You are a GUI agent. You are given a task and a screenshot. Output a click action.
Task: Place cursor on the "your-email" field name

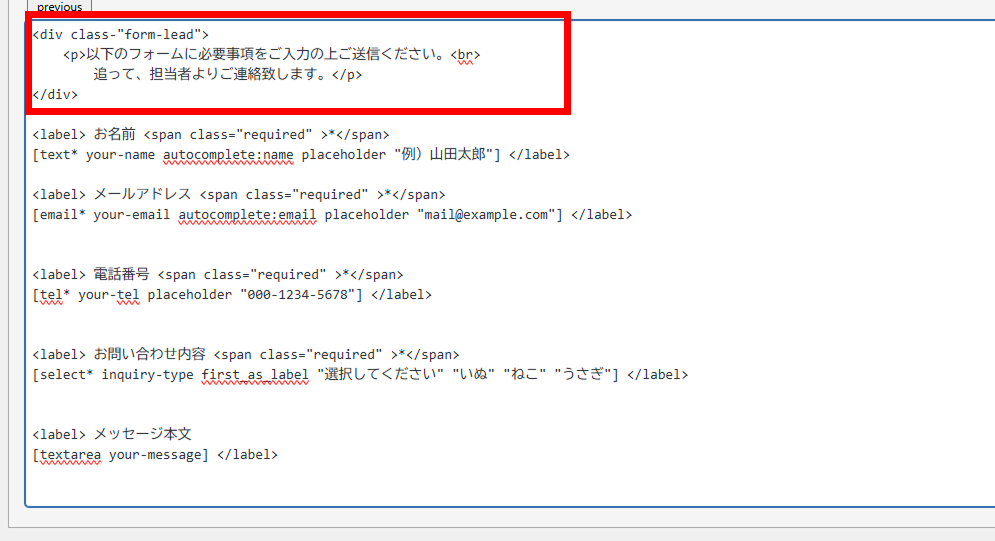coord(131,215)
